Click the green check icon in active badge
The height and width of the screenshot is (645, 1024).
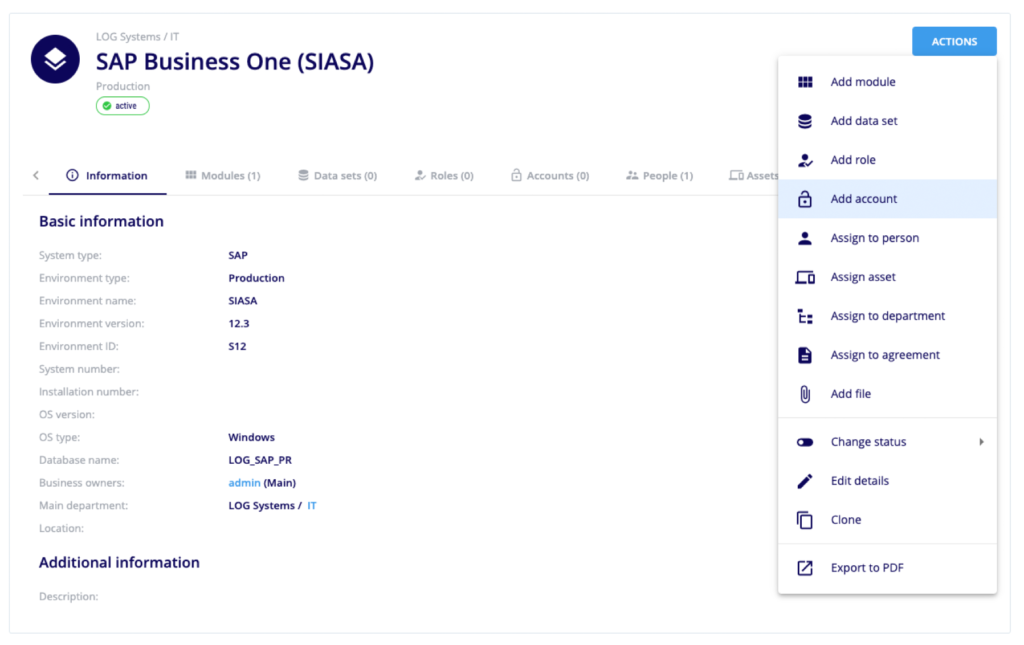click(x=107, y=106)
